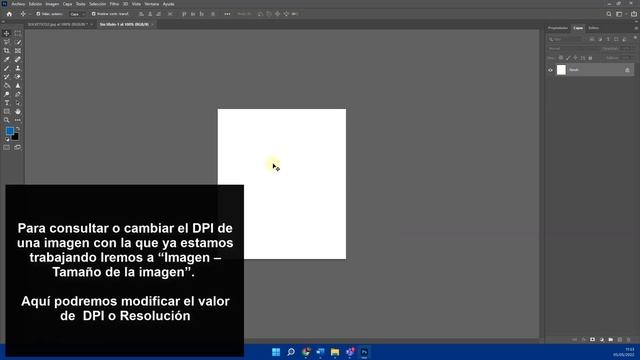The height and width of the screenshot is (360, 640).
Task: Select the Quick Selection tool
Action: (18, 42)
